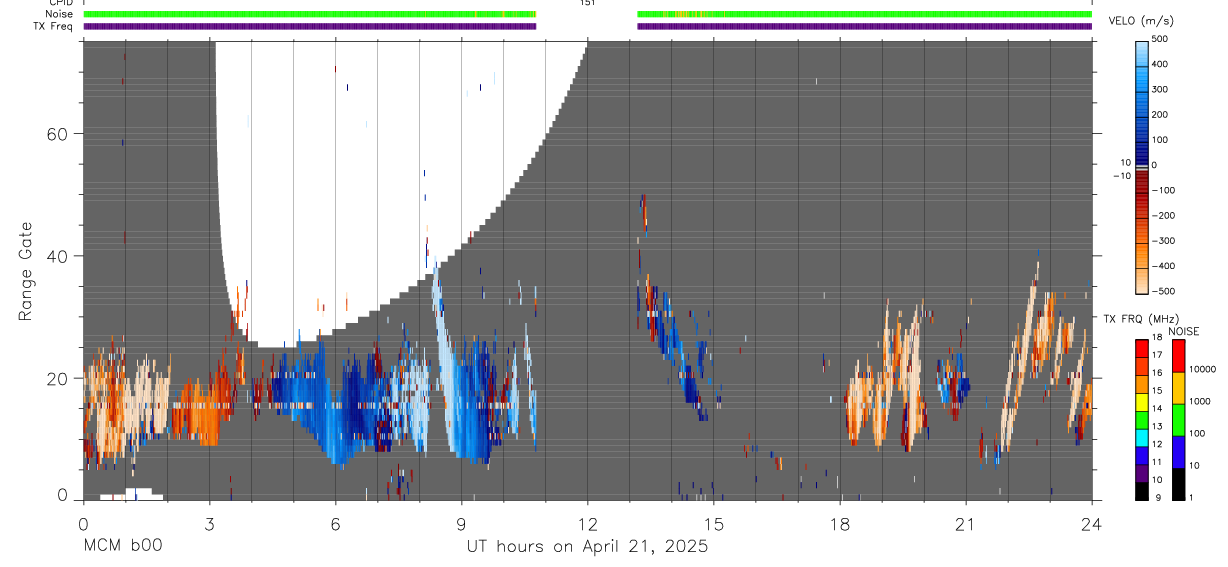
Task: Click the NOISE legend title
Action: 1183,331
